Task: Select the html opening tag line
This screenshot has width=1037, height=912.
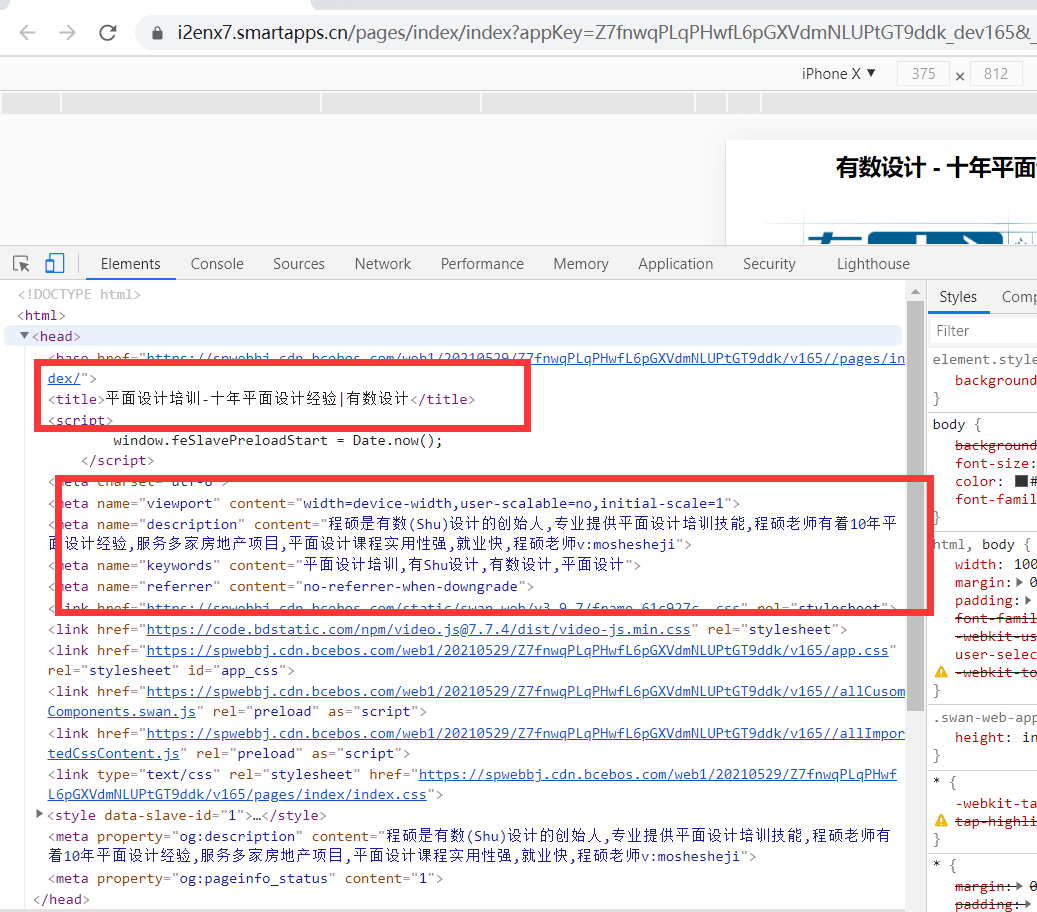Action: point(41,315)
